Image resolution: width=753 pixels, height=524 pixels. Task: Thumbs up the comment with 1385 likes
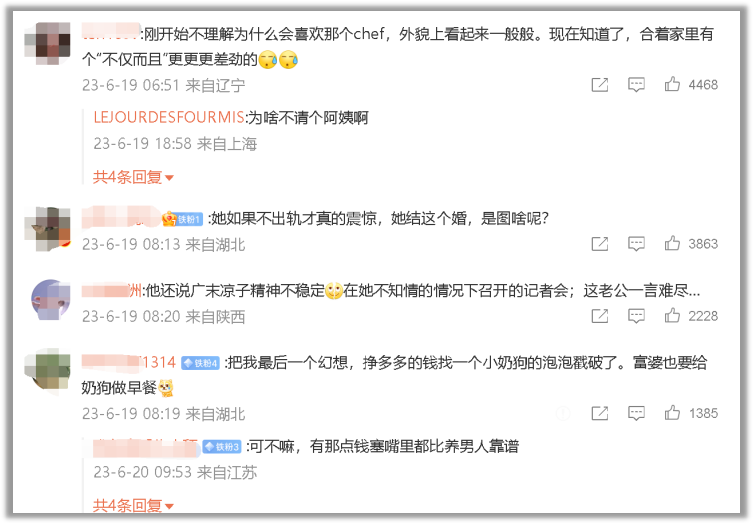(x=672, y=413)
